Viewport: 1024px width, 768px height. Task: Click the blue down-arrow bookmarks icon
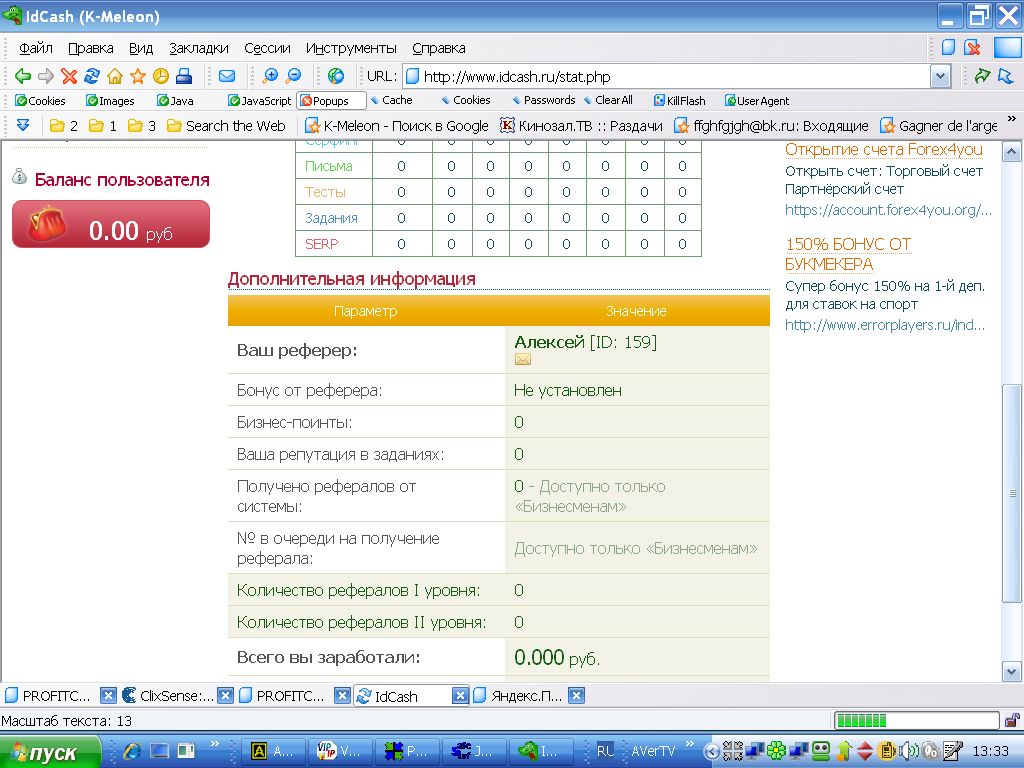(23, 125)
